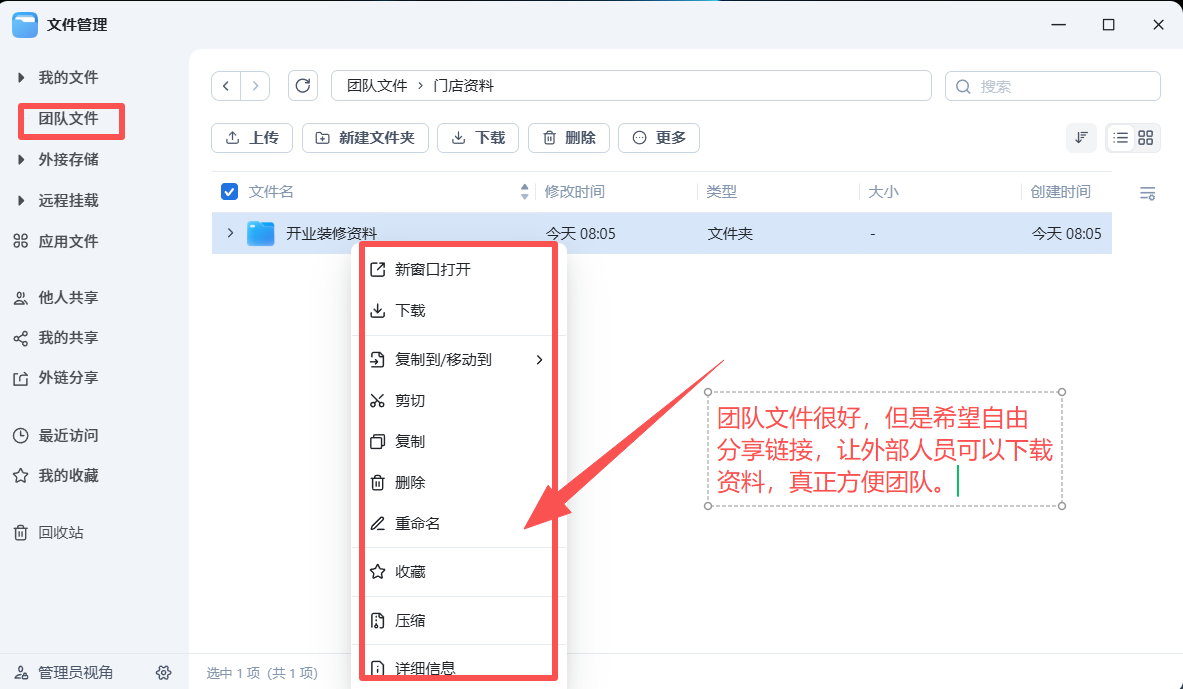Open the 更多 toolbar button
The height and width of the screenshot is (689, 1183).
click(659, 138)
